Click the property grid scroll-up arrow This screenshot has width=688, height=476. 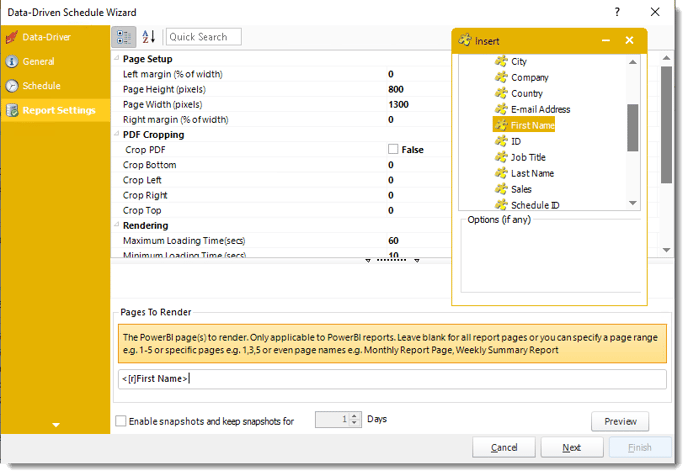click(x=666, y=58)
